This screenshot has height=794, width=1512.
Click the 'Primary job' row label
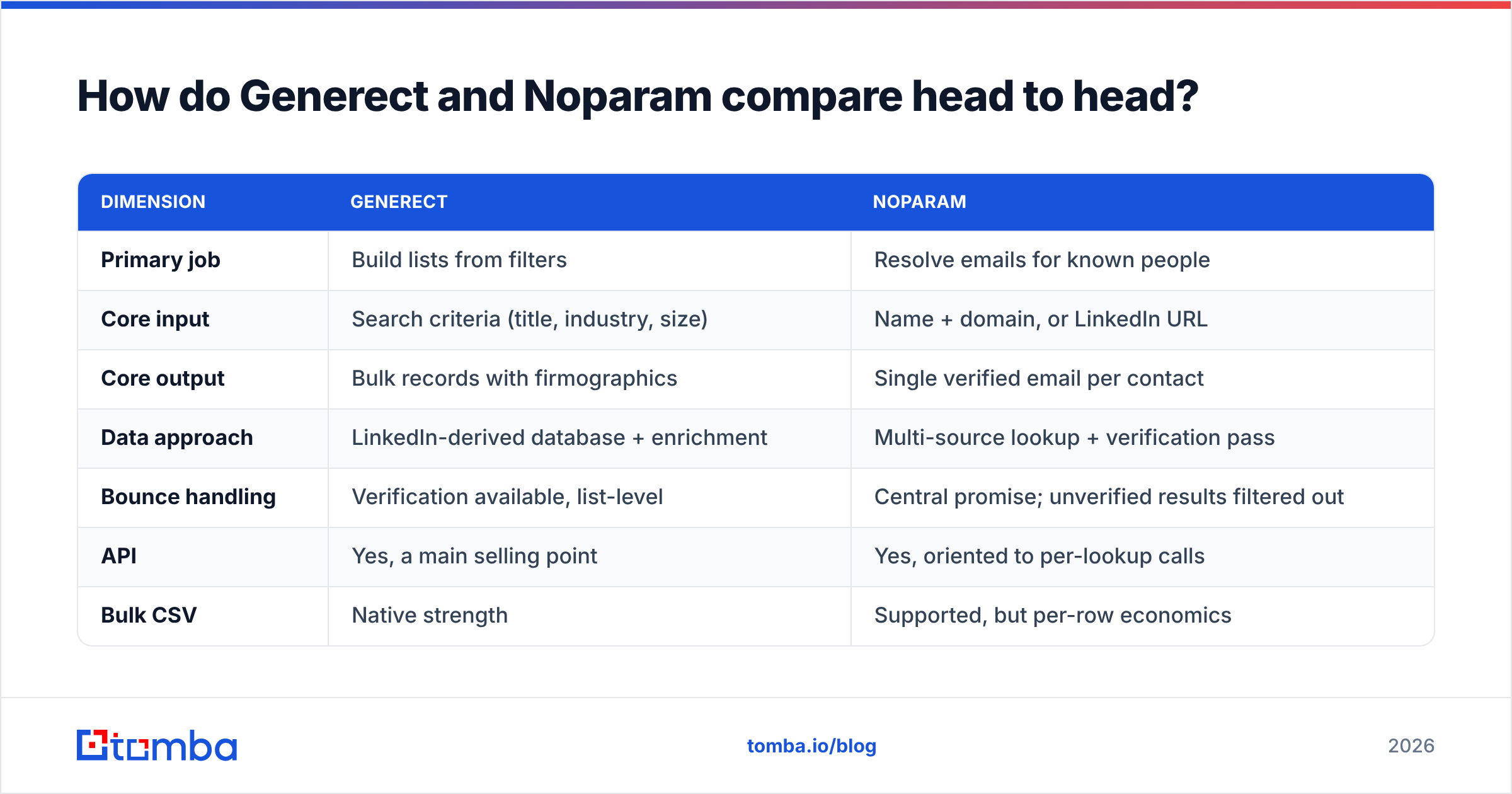click(161, 260)
